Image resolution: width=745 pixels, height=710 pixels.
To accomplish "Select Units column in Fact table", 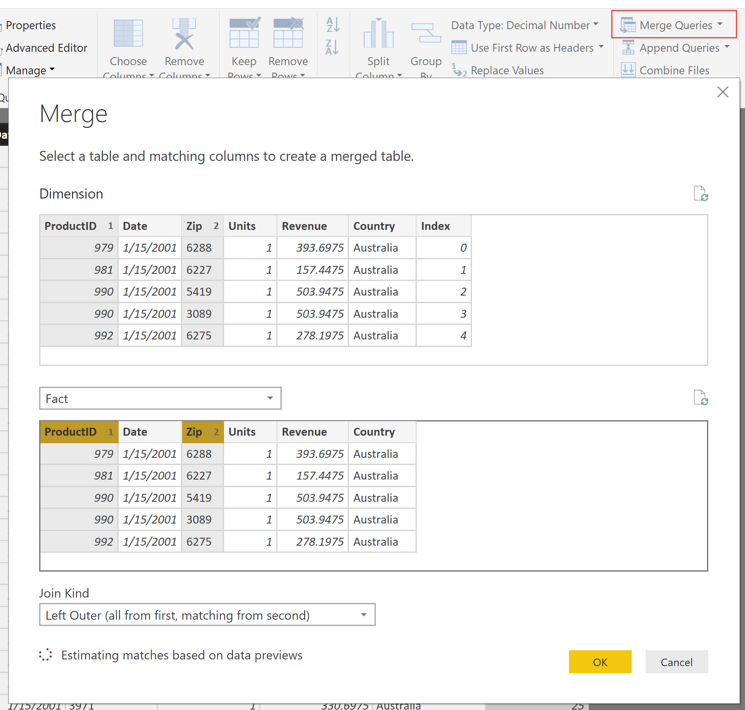I will [x=250, y=432].
